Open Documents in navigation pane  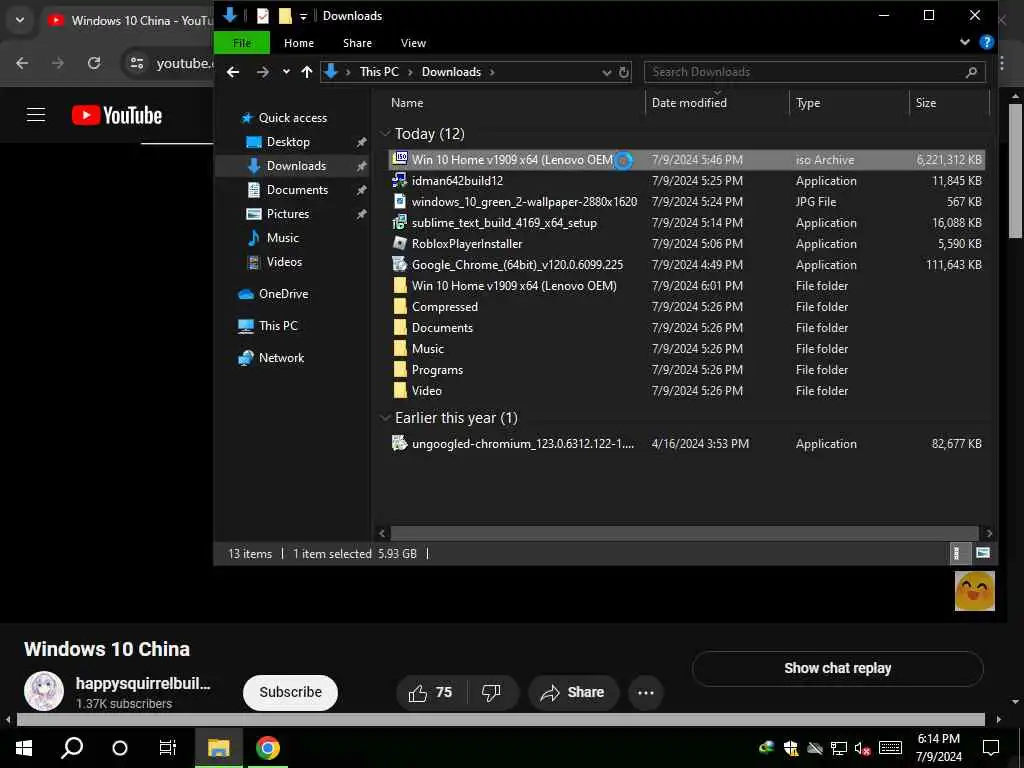[x=297, y=190]
